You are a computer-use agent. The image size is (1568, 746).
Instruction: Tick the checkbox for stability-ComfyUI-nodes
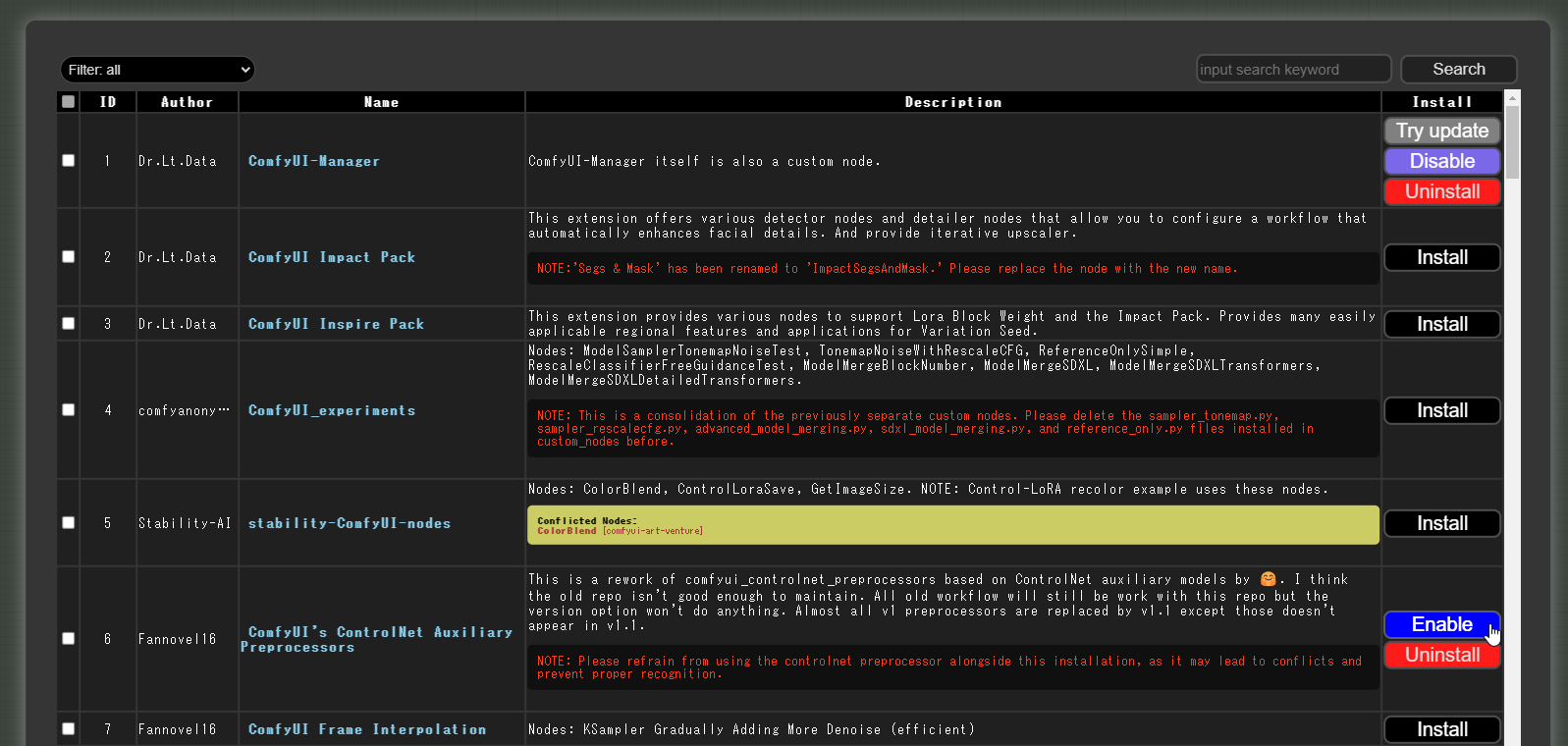click(x=69, y=523)
